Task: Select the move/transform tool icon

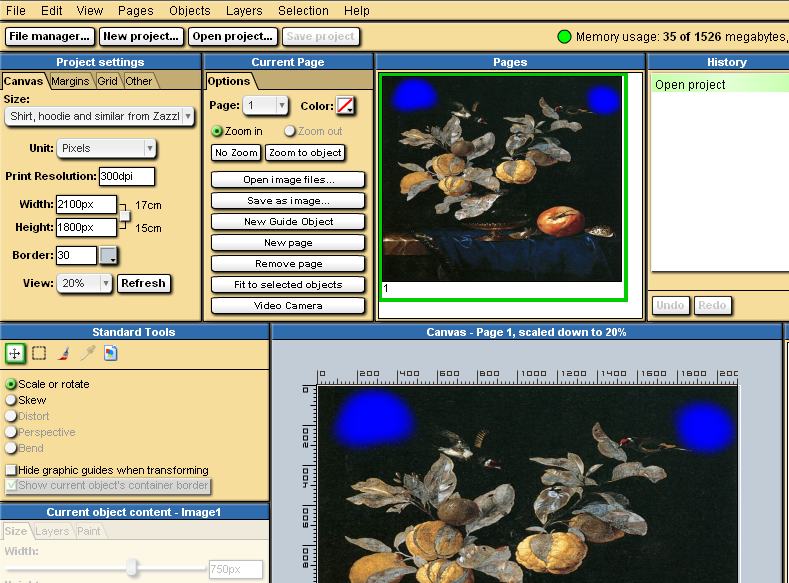Action: 15,353
